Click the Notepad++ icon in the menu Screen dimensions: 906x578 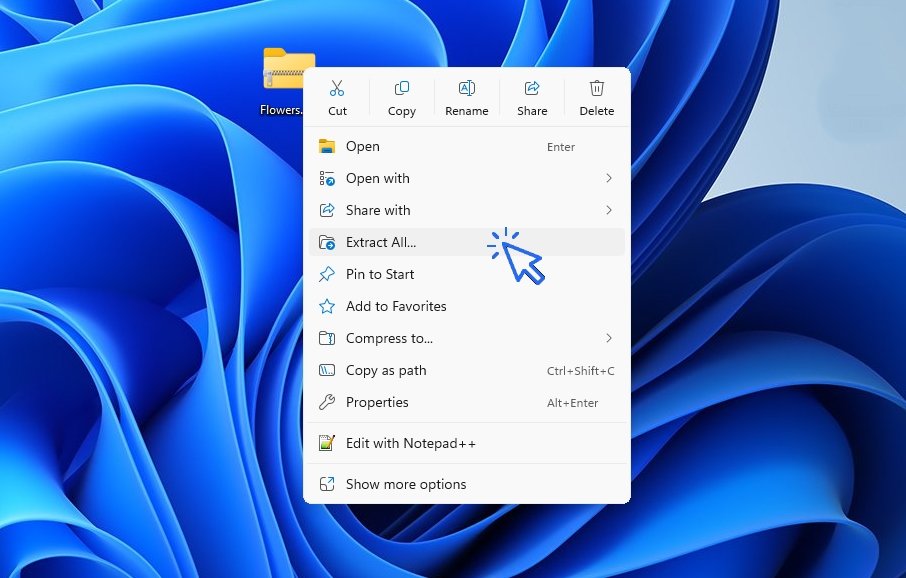pyautogui.click(x=327, y=443)
